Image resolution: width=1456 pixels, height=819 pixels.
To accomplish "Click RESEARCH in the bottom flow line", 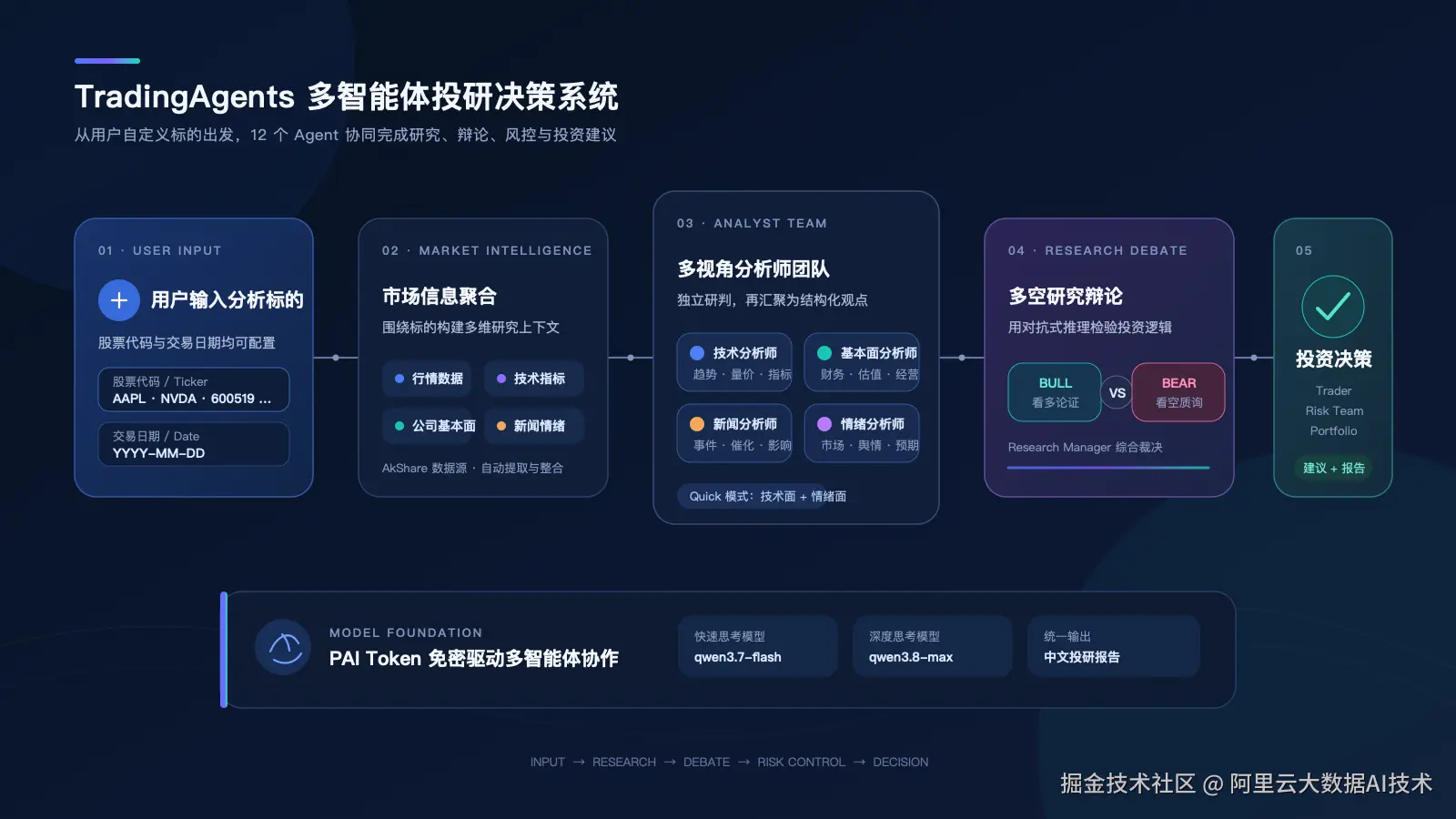I will coord(624,762).
